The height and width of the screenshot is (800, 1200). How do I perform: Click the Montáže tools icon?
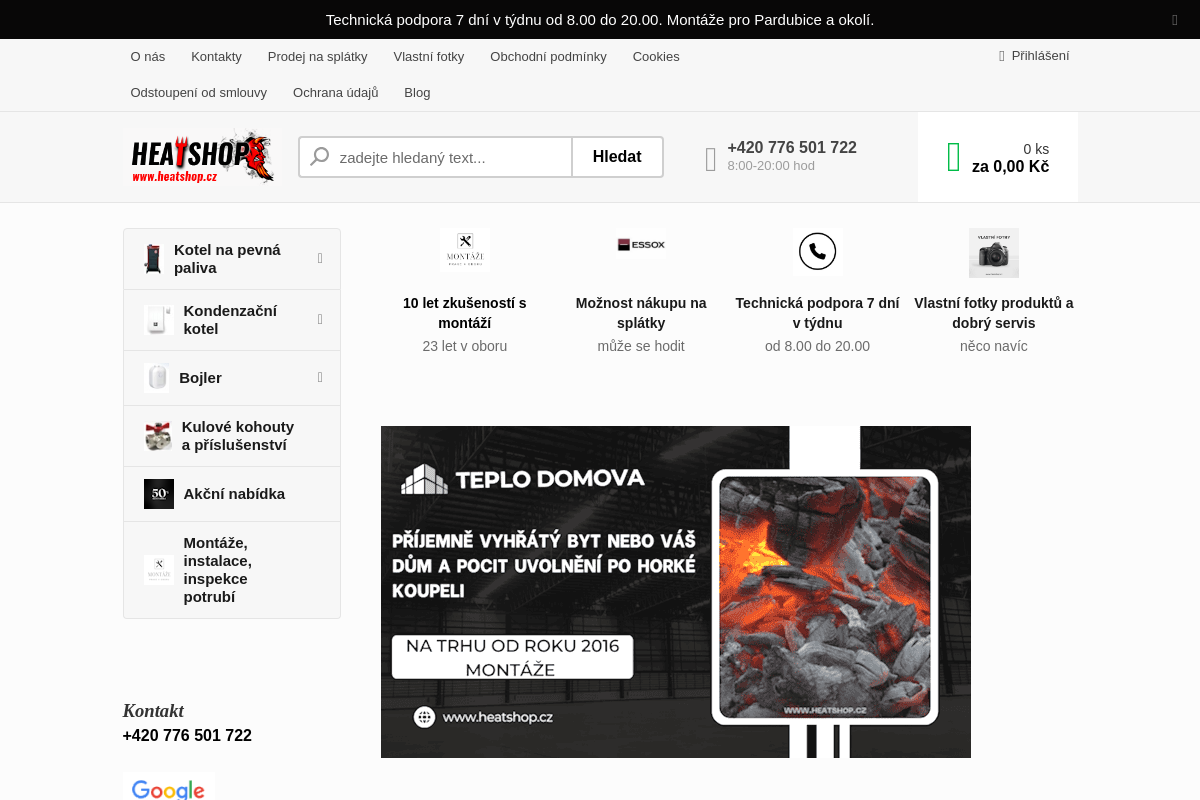(x=465, y=252)
